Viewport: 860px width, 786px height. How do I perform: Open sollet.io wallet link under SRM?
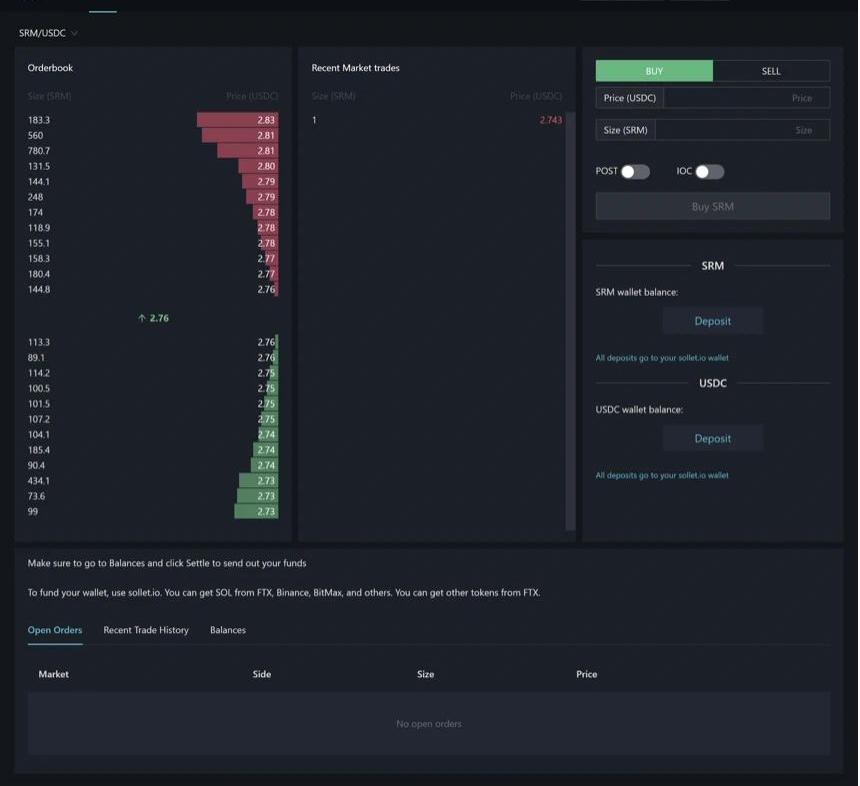(662, 358)
